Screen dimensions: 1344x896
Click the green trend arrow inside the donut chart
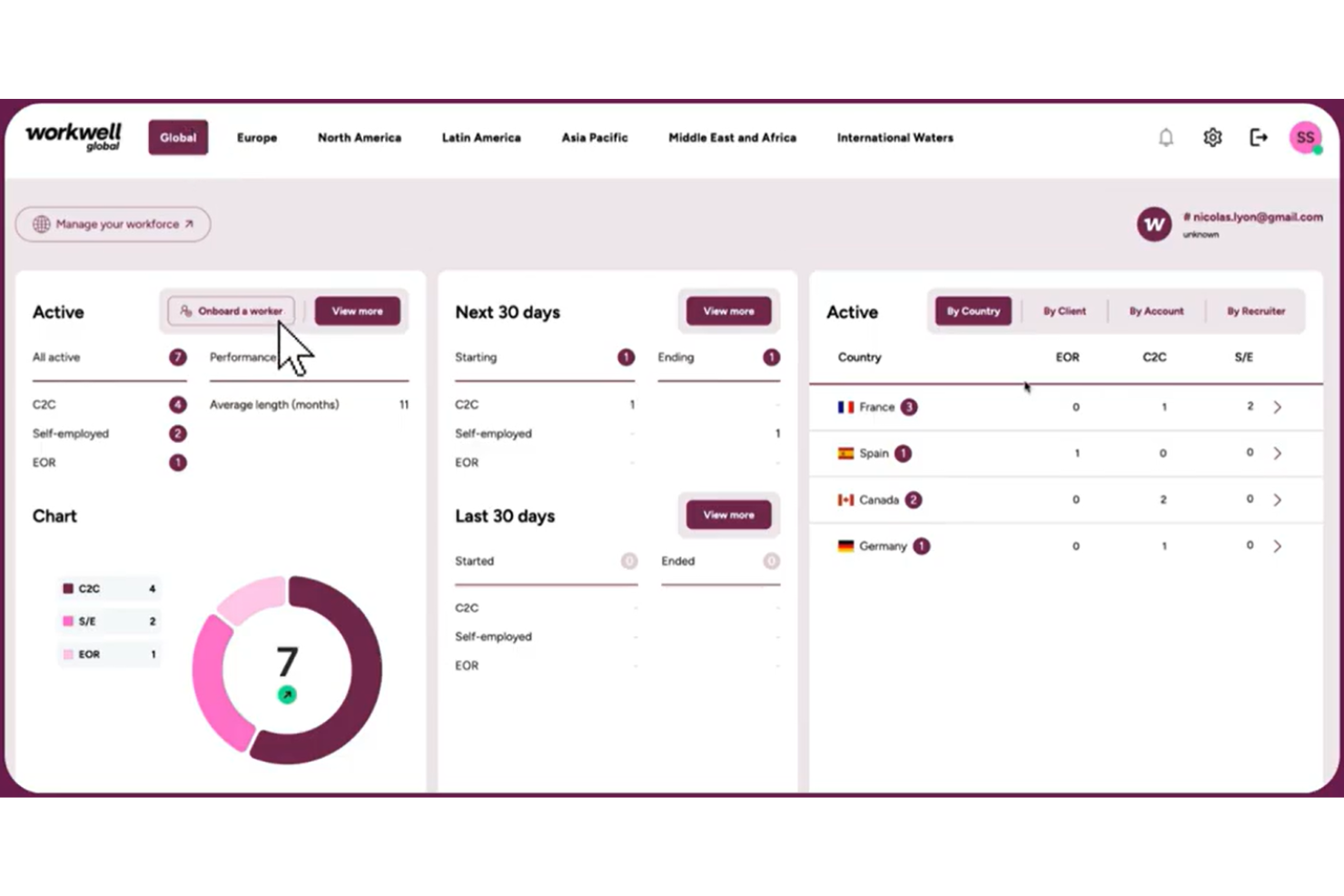287,694
